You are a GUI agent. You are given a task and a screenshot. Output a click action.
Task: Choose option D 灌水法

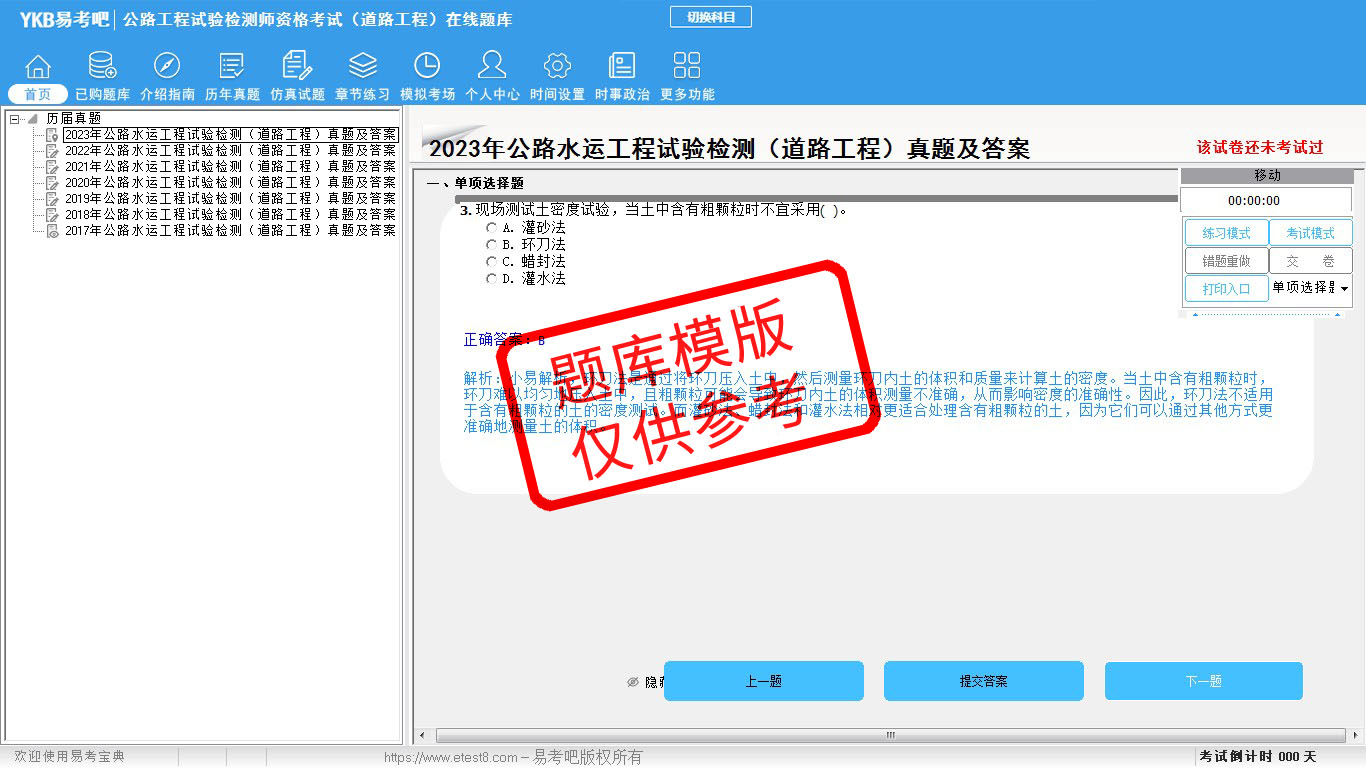click(x=491, y=279)
